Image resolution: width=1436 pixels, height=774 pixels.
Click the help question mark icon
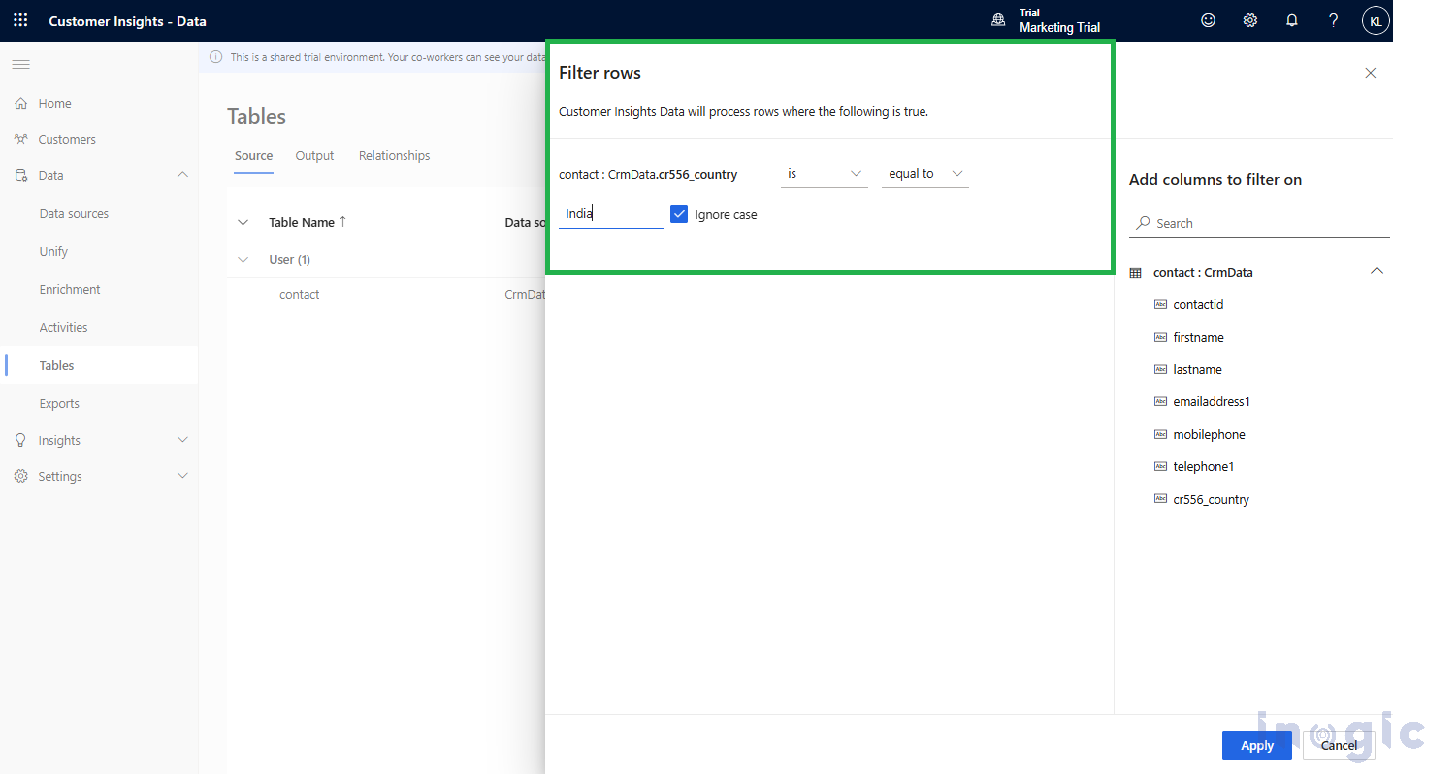point(1333,20)
